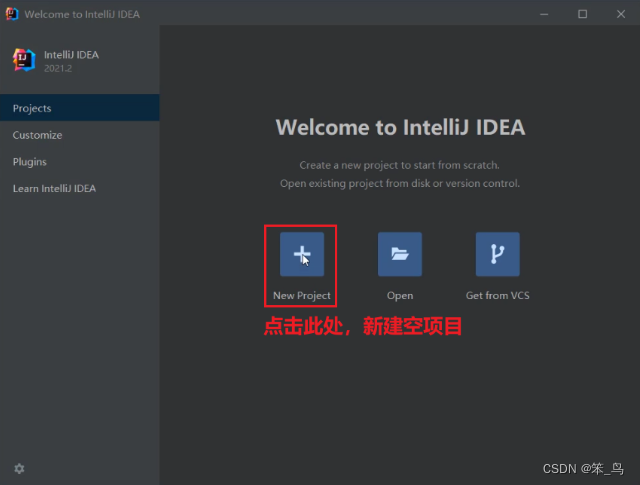The image size is (640, 485).
Task: Click the New Project plus icon
Action: point(302,254)
